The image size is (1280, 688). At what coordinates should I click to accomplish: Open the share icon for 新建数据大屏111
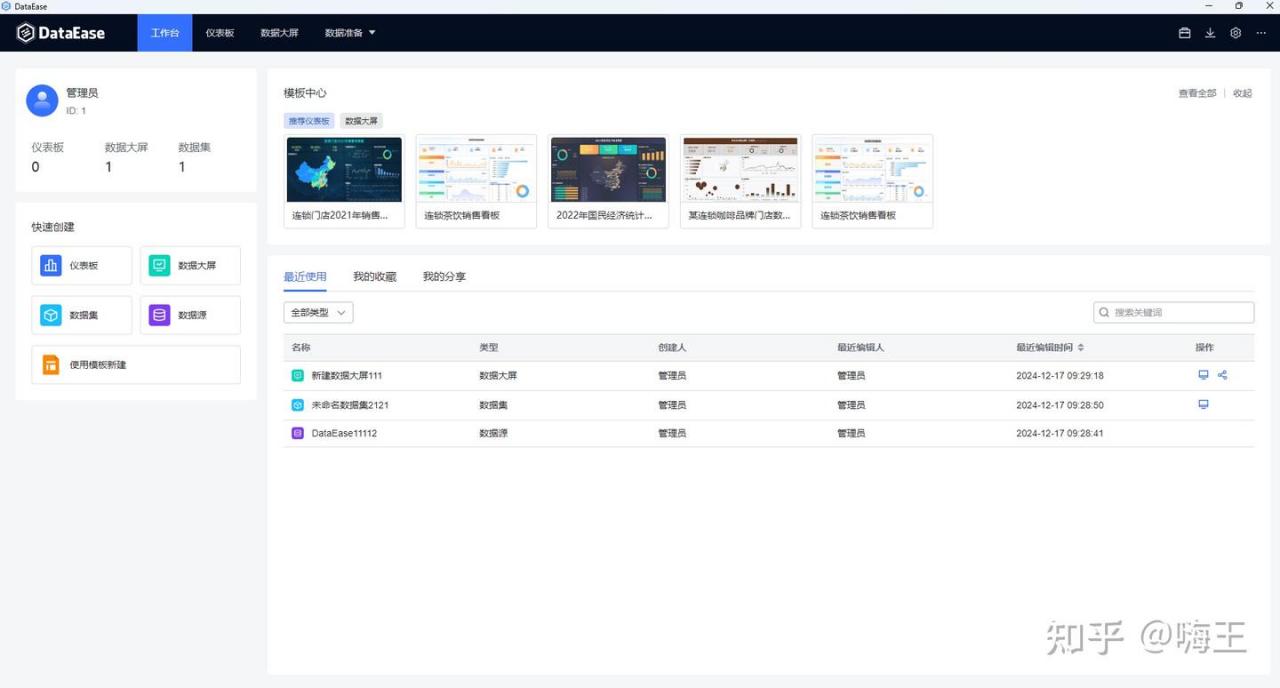[1222, 375]
